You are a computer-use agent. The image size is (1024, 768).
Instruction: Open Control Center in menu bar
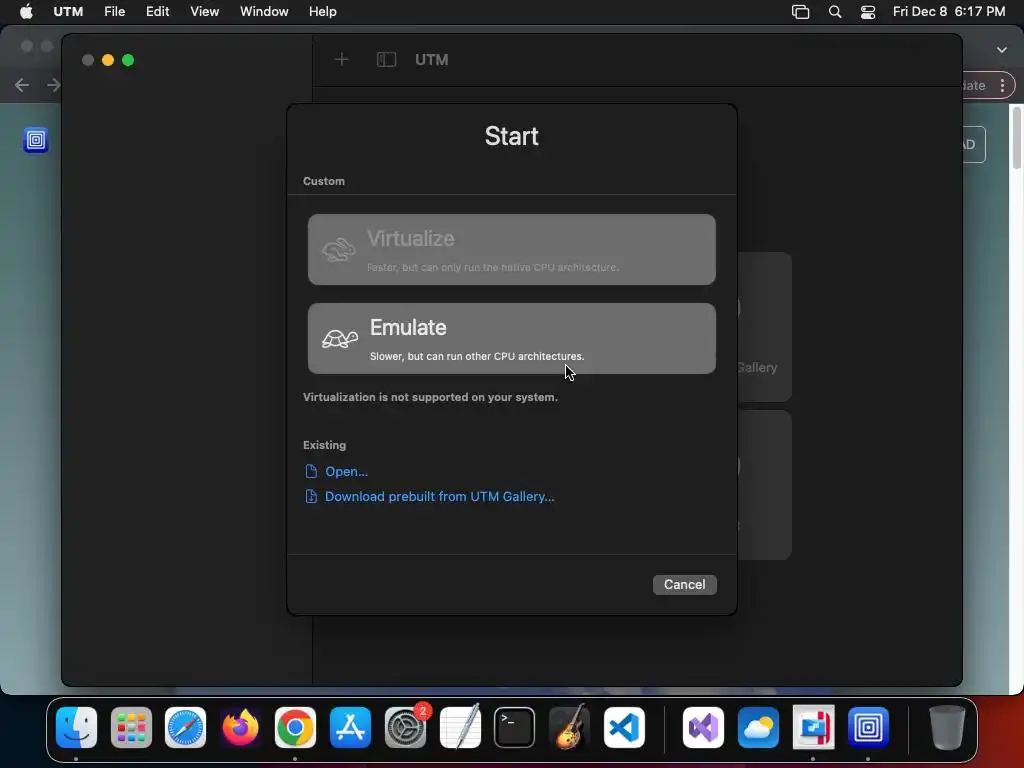[868, 12]
